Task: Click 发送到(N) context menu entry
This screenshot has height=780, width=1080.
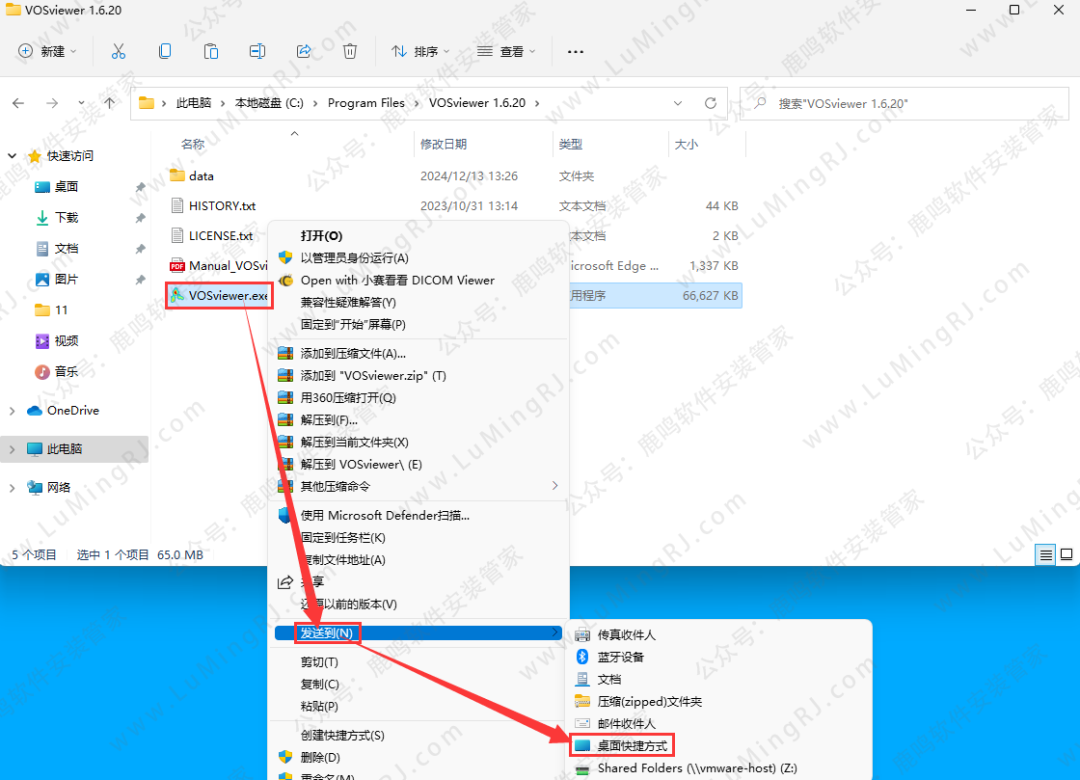Action: tap(327, 632)
